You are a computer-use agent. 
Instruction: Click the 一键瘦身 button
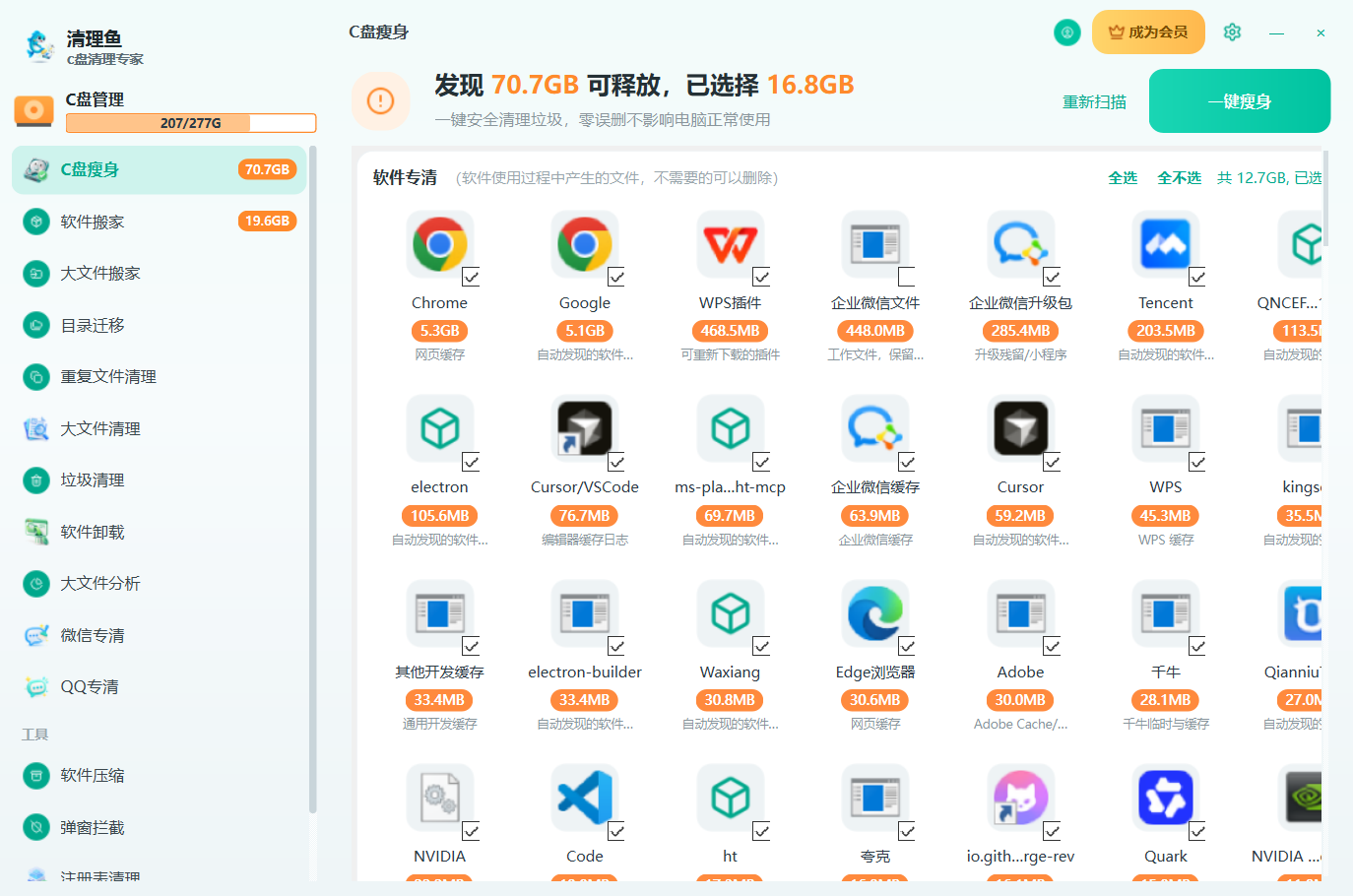click(1240, 101)
